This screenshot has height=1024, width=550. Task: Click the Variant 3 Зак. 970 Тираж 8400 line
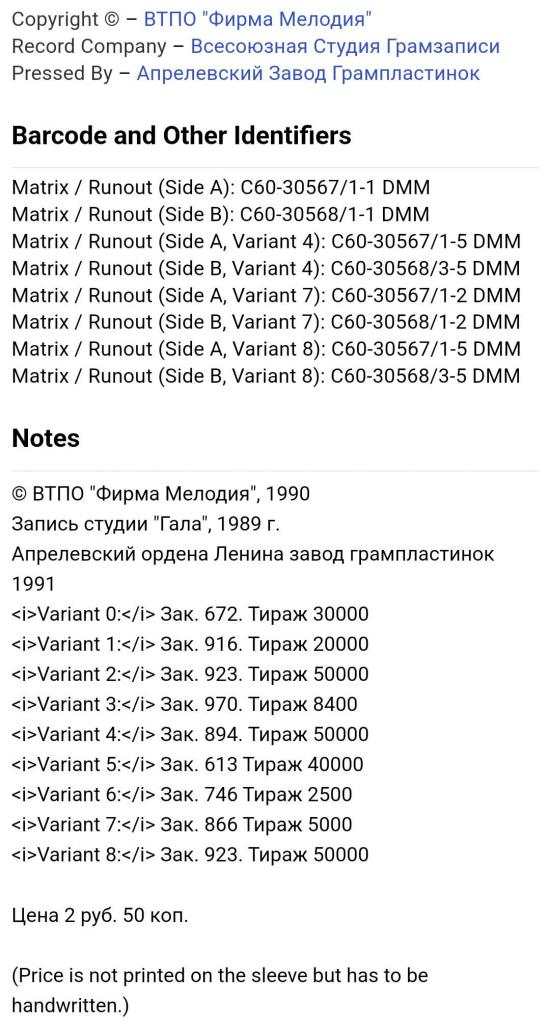185,704
